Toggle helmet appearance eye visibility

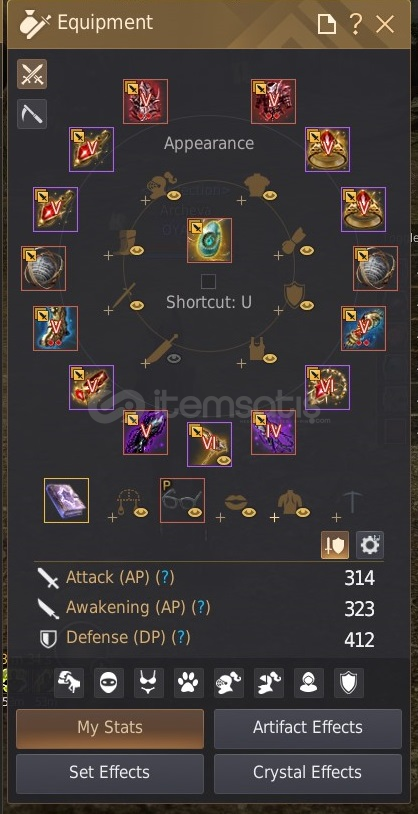[173, 196]
